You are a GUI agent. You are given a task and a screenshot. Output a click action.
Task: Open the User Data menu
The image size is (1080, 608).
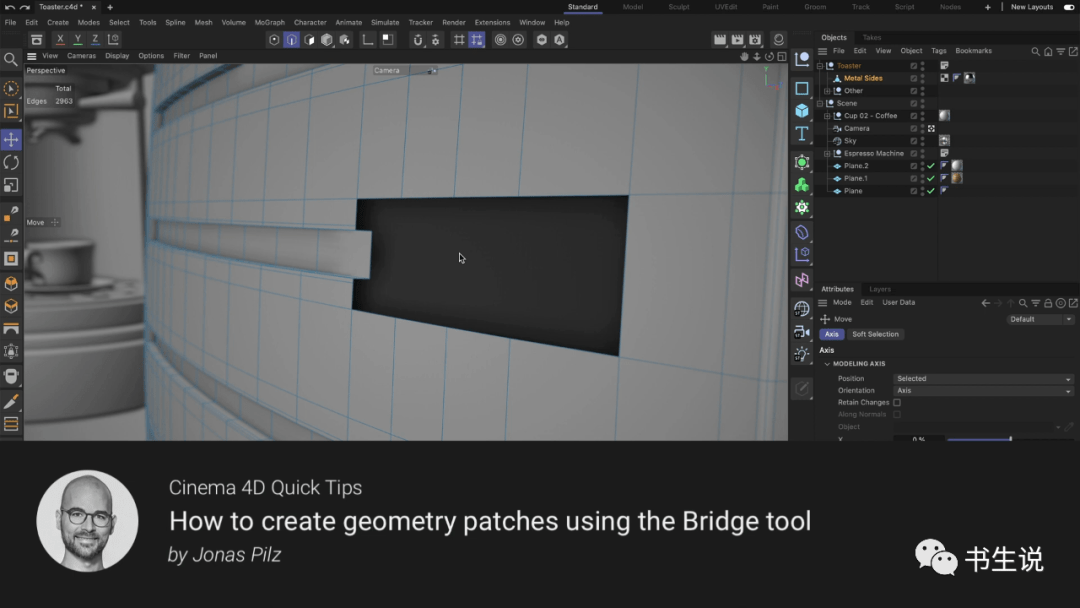click(x=898, y=303)
